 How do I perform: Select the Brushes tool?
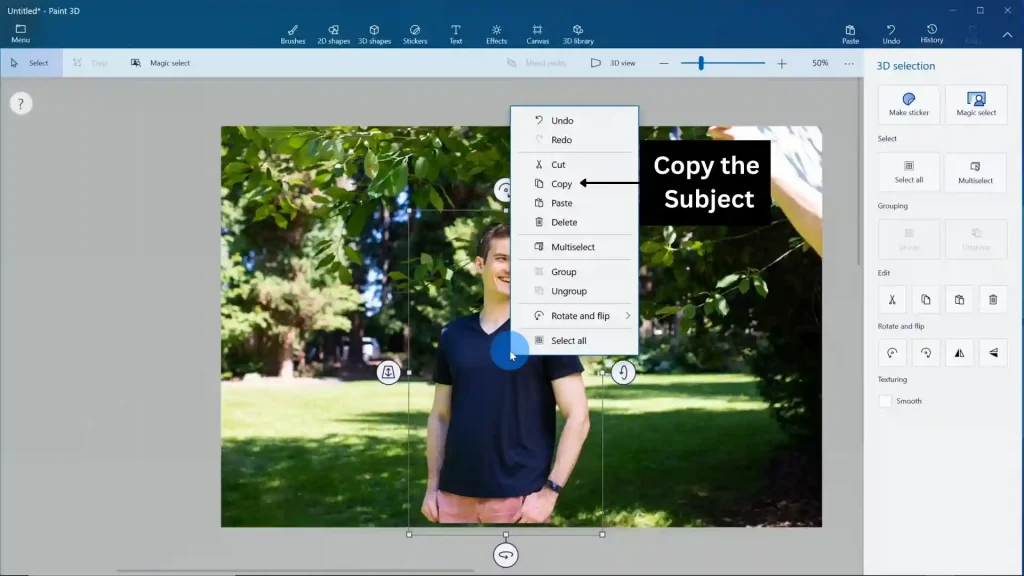[x=292, y=31]
